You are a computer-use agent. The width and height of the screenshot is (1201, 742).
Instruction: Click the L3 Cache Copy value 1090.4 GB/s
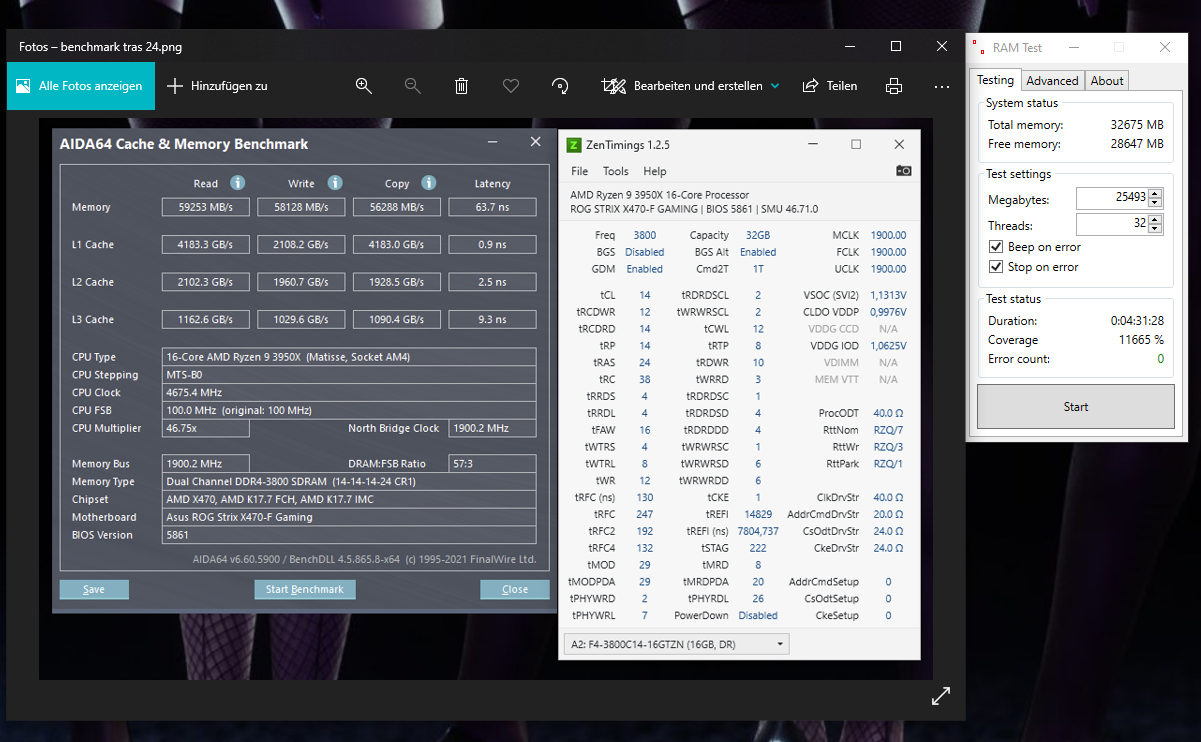click(x=396, y=319)
